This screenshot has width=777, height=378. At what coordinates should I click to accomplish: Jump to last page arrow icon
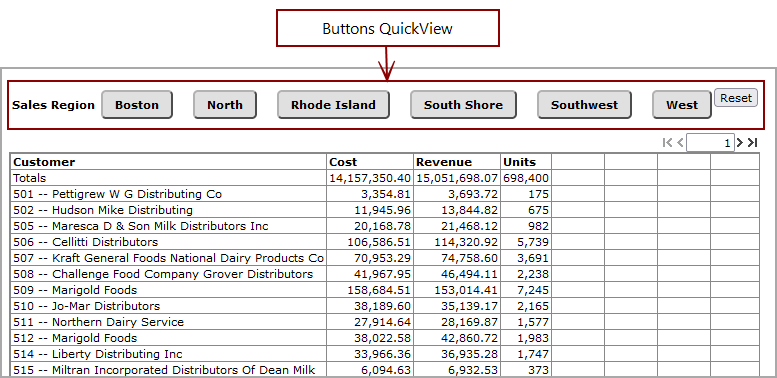tap(753, 143)
